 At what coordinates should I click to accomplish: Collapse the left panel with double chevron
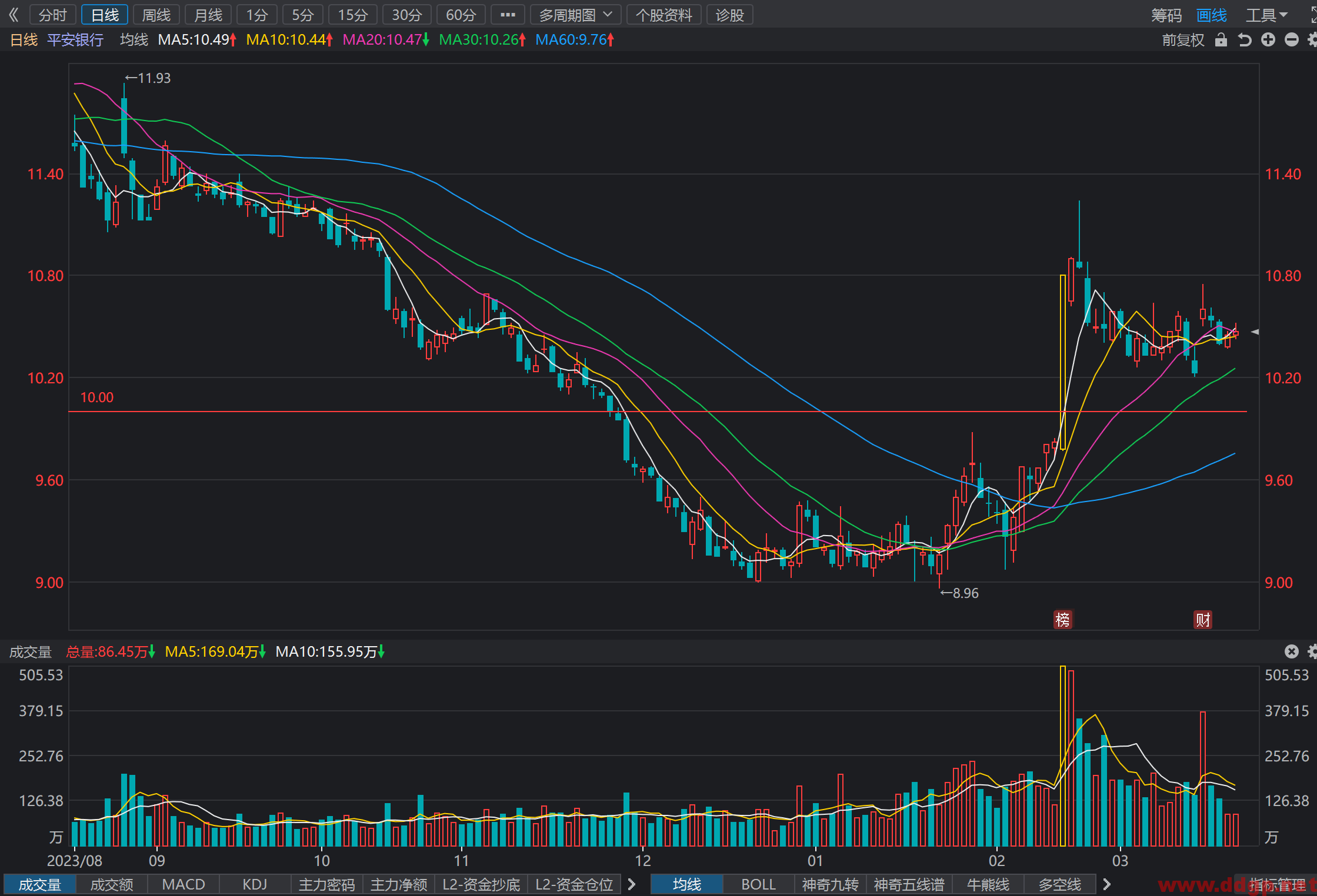point(14,15)
